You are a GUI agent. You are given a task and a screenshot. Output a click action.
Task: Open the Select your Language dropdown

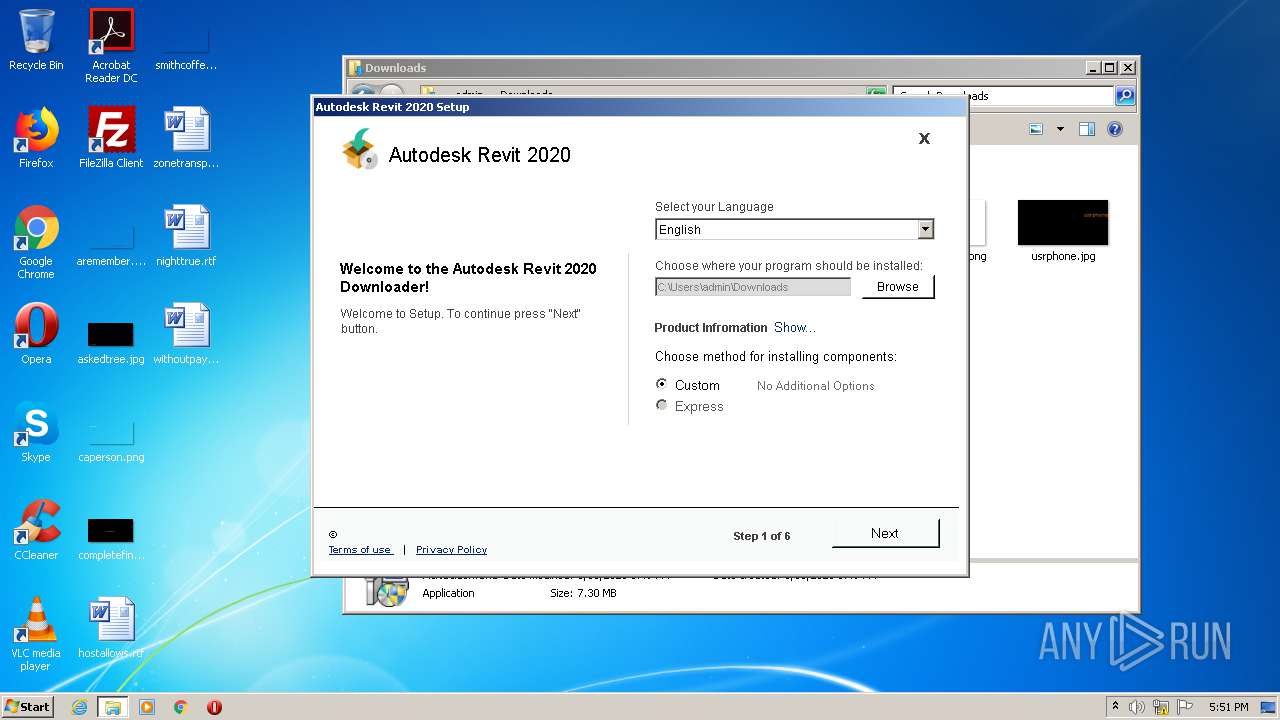point(794,229)
